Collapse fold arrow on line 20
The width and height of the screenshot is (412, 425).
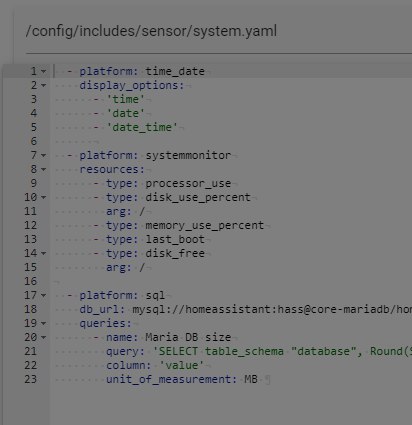(43, 337)
